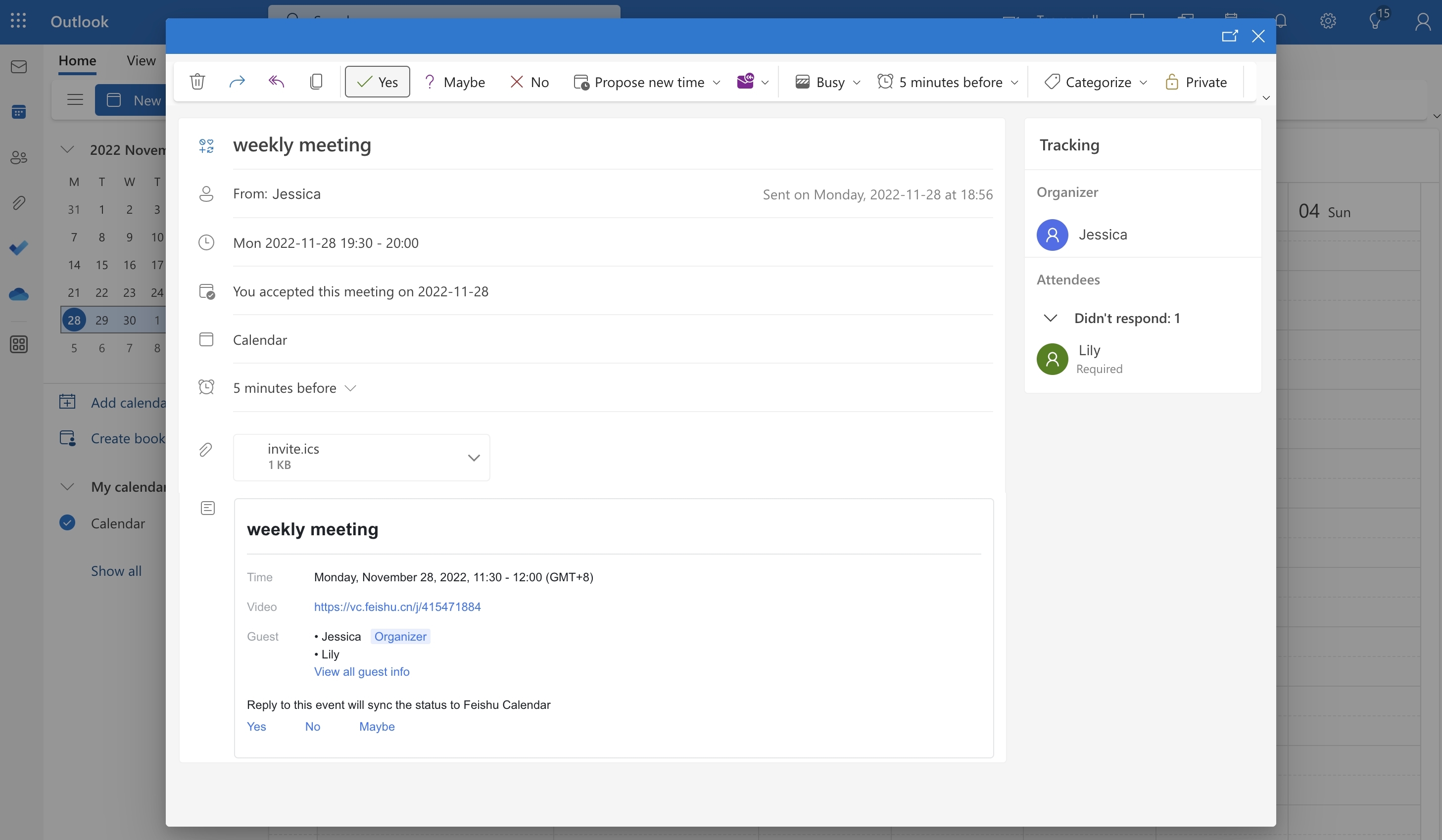Open Mail from the left sidebar
This screenshot has height=840, width=1442.
point(19,66)
